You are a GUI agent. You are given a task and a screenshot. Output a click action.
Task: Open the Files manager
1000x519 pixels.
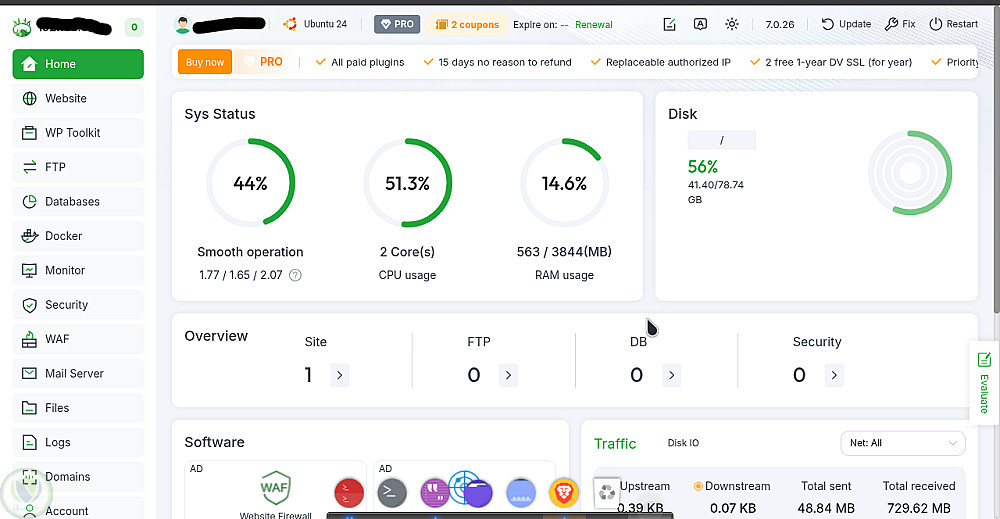coord(78,408)
